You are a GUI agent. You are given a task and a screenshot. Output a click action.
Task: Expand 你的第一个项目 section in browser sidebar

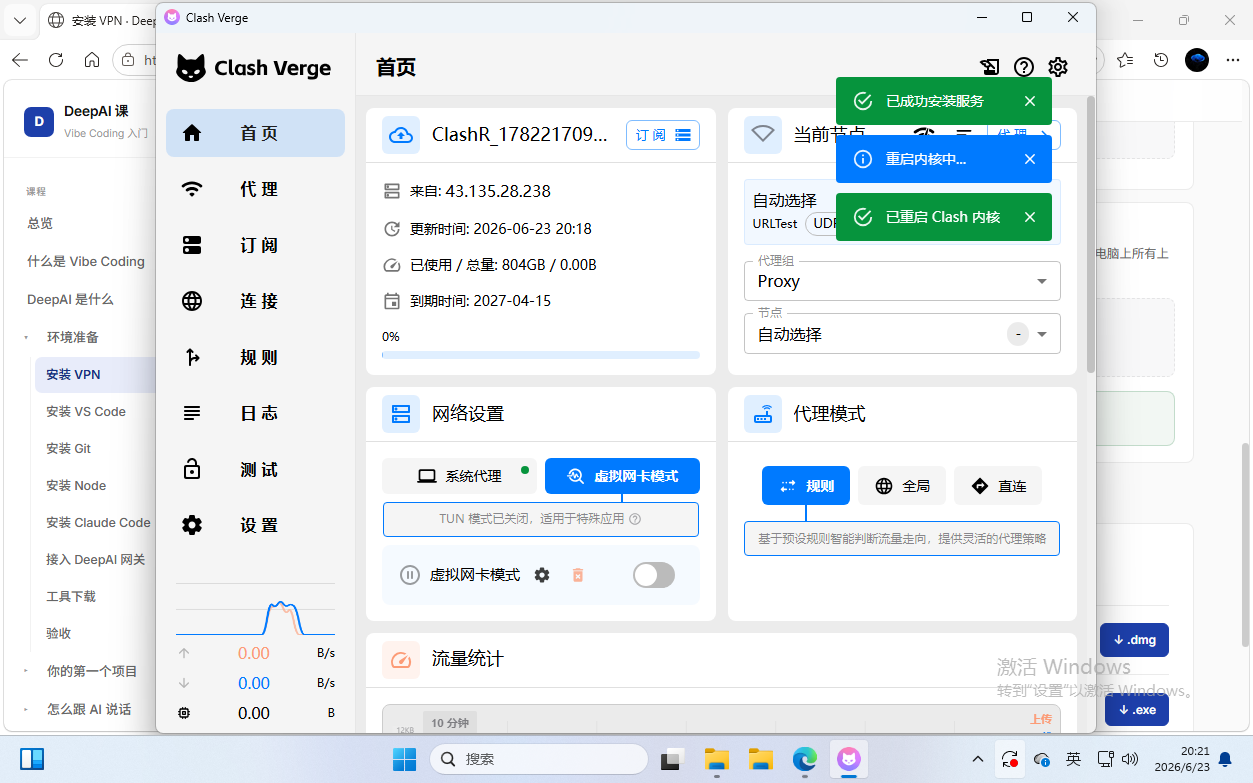click(x=92, y=671)
